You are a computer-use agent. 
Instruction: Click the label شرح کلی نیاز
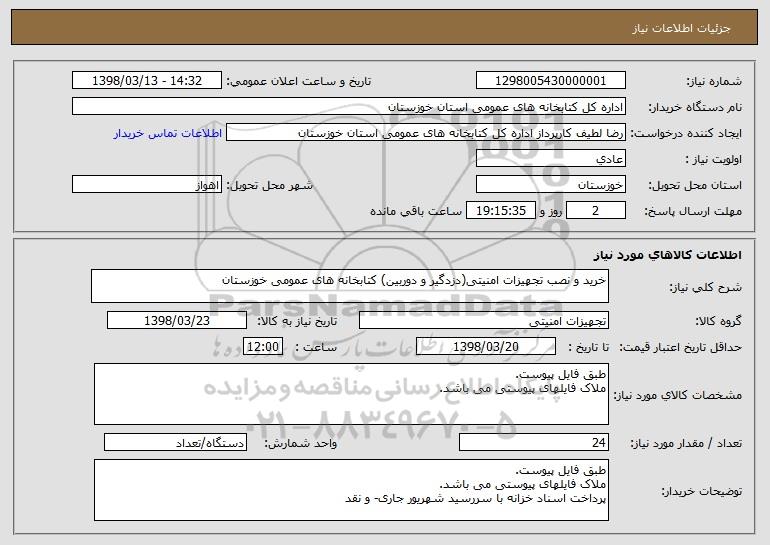point(706,287)
